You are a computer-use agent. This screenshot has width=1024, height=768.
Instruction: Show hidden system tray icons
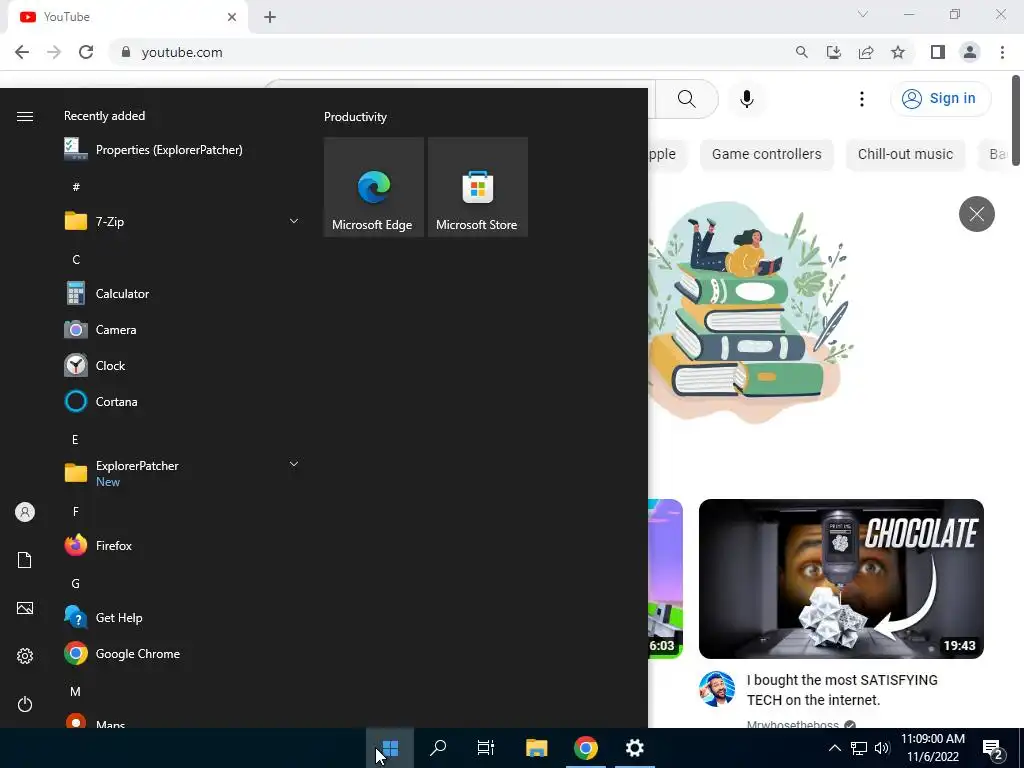pos(835,748)
